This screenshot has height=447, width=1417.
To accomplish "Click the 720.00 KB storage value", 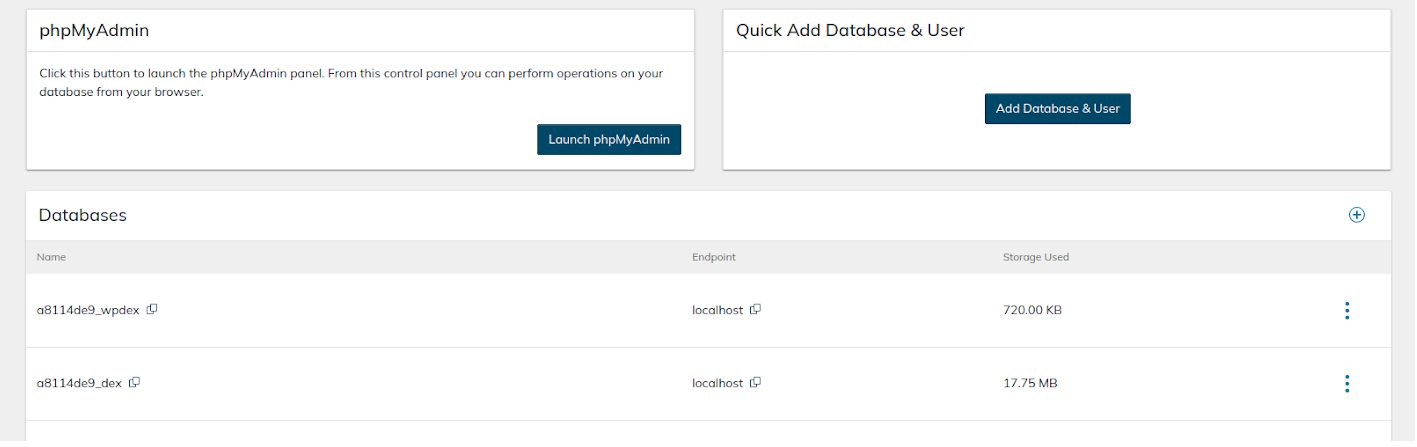I will [x=1032, y=310].
